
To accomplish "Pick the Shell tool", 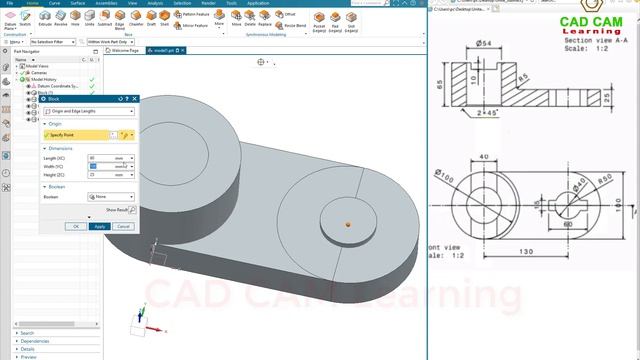I will click(x=164, y=19).
